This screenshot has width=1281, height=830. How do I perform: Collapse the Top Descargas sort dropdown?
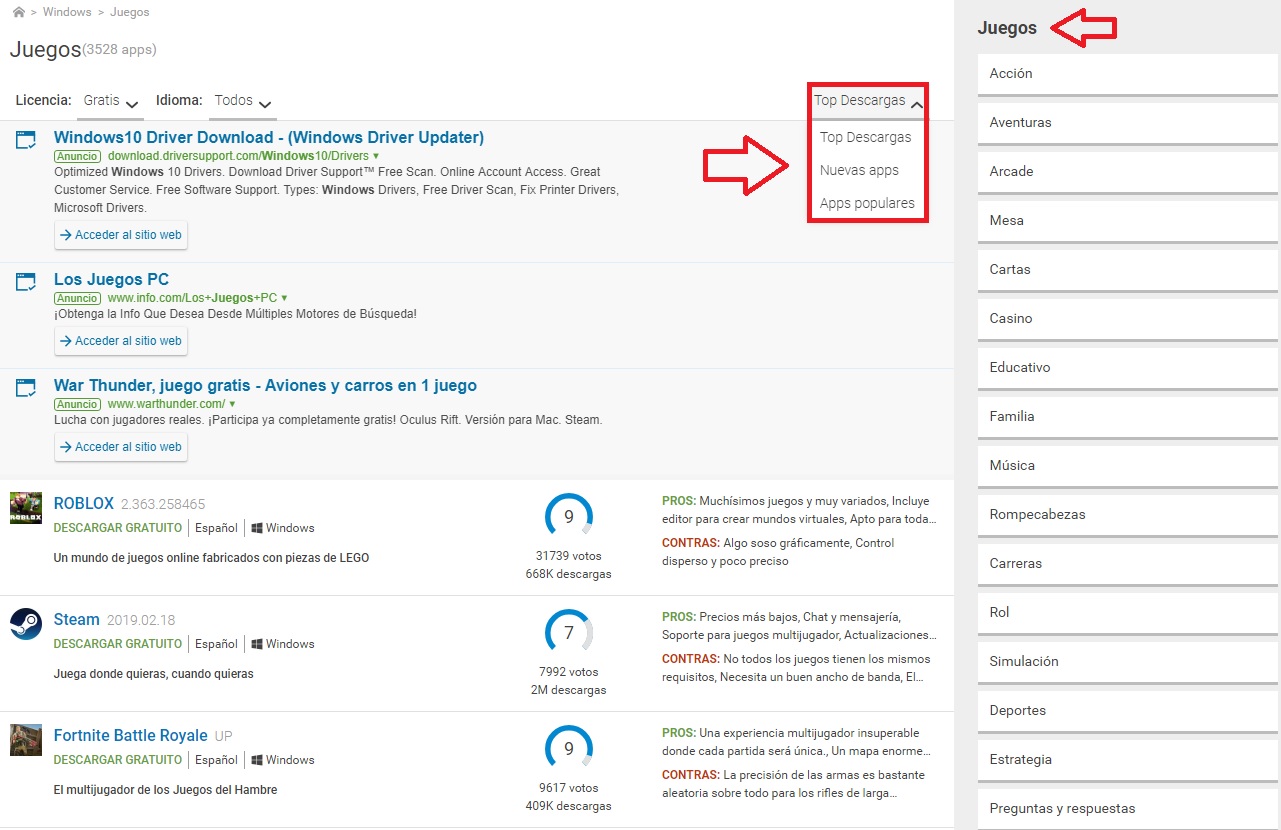click(x=868, y=101)
